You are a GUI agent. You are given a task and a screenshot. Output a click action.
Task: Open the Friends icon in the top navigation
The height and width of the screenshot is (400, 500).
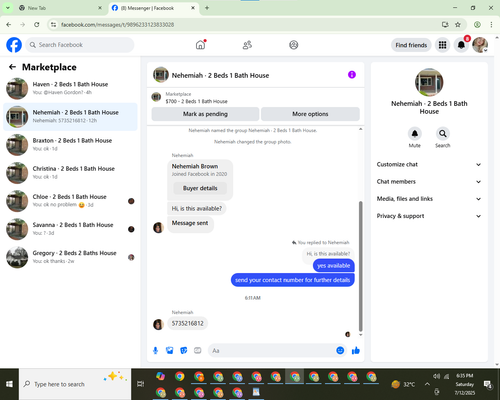click(247, 45)
